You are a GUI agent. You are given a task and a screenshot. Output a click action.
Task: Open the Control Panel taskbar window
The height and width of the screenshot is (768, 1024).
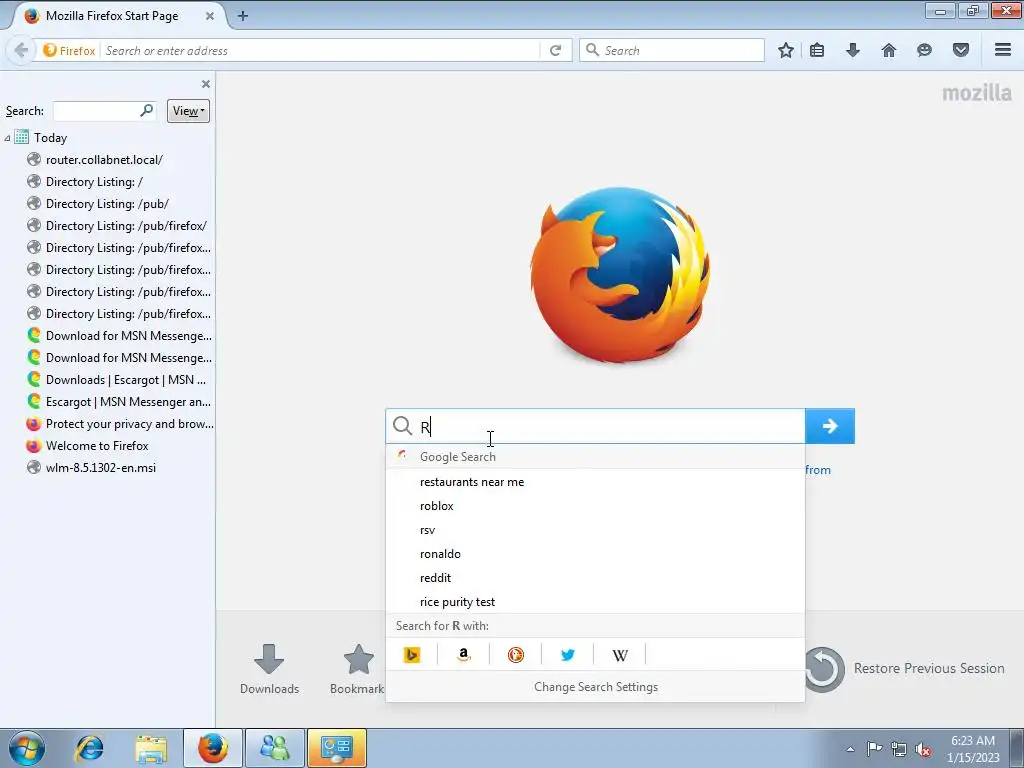point(337,748)
